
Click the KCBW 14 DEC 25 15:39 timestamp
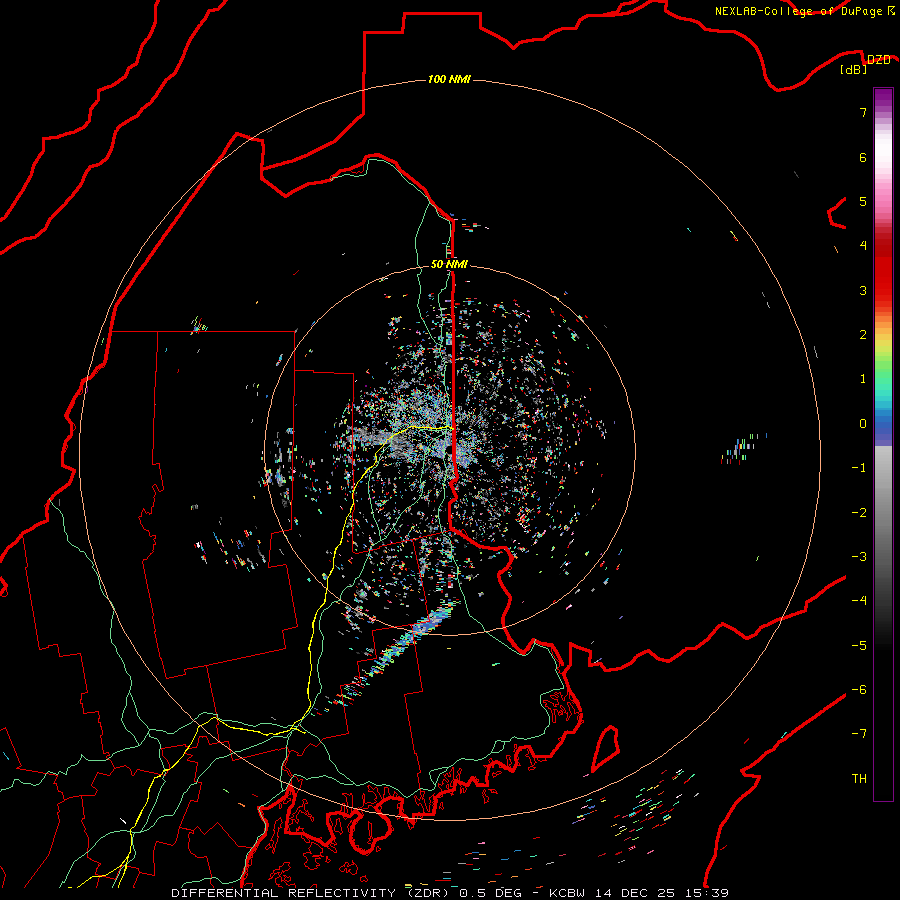point(639,893)
